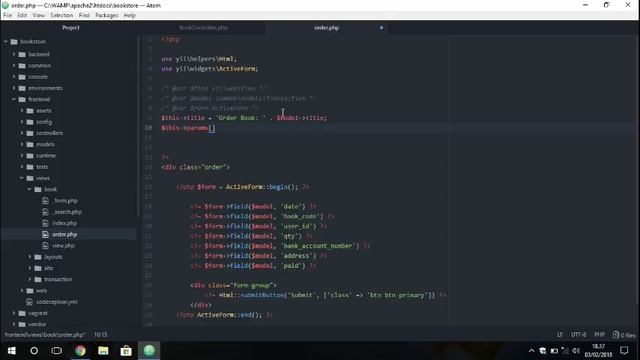
Task: Expand the layouts folder arrow
Action: coord(30,257)
